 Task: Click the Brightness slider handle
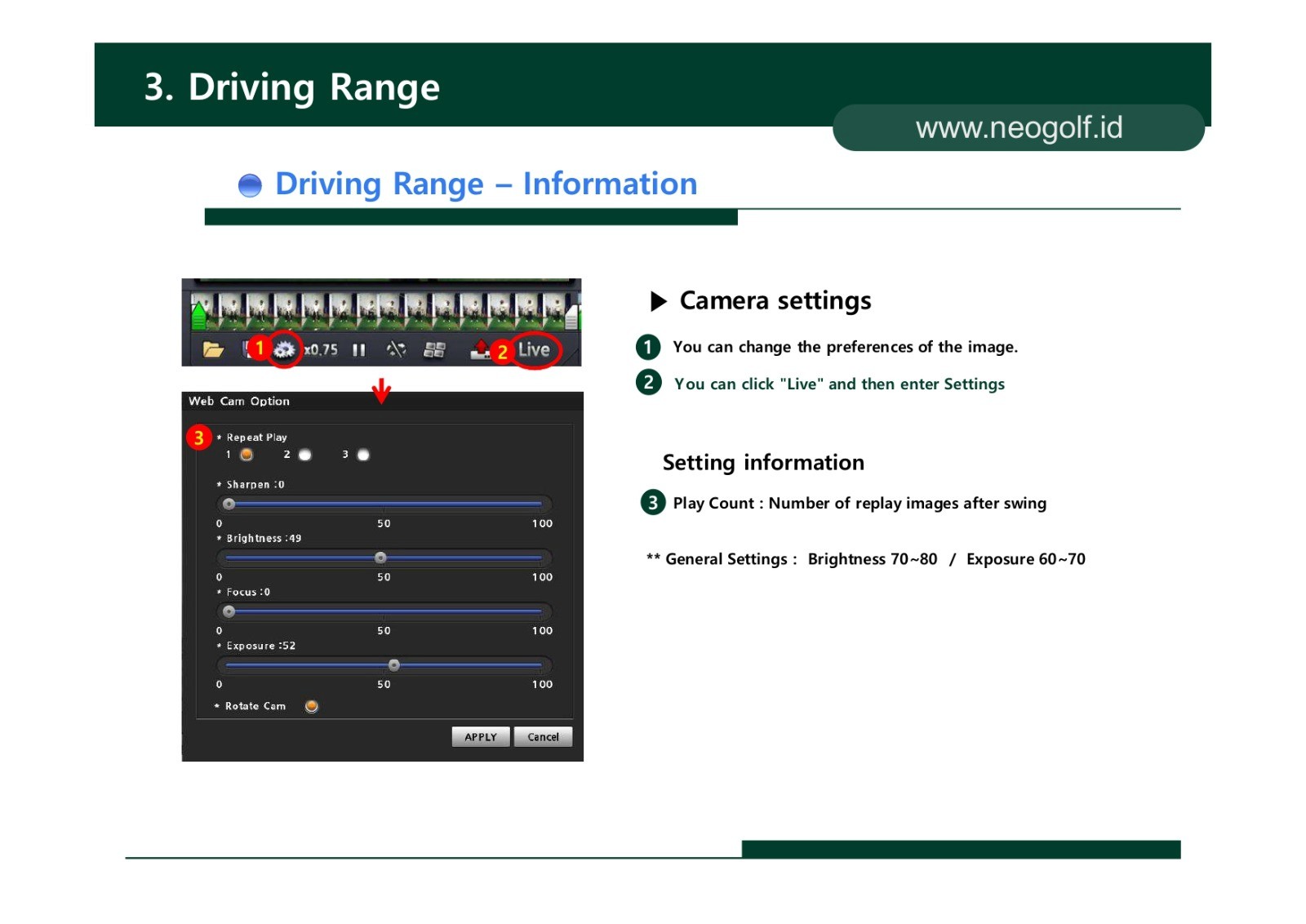pyautogui.click(x=380, y=558)
